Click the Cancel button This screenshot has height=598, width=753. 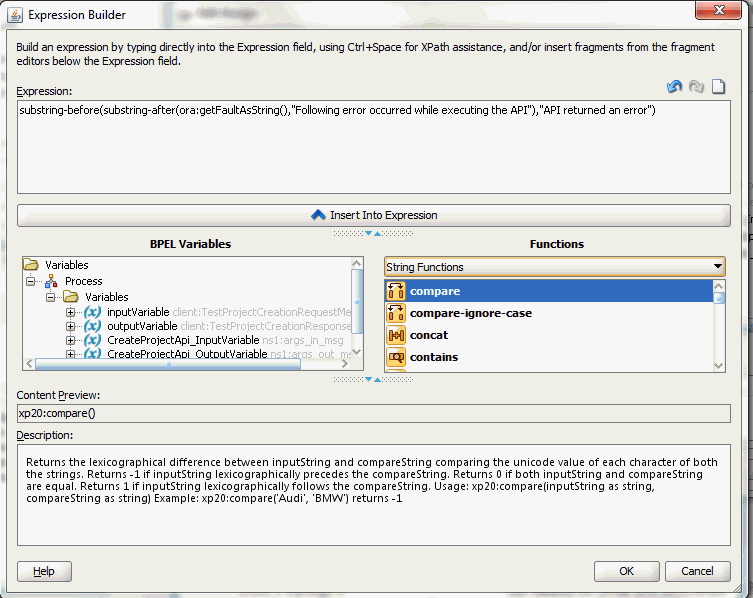697,571
